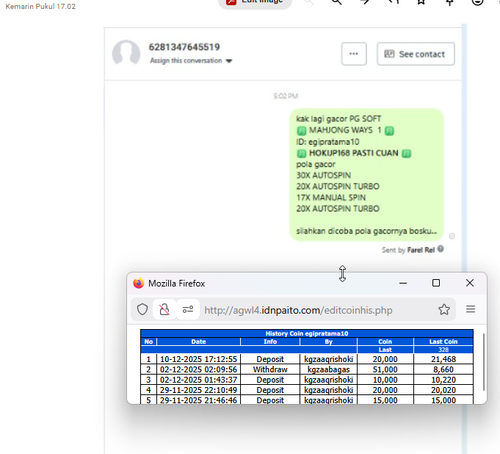Bookmark this page with the star icon
500x454 pixels.
(444, 309)
